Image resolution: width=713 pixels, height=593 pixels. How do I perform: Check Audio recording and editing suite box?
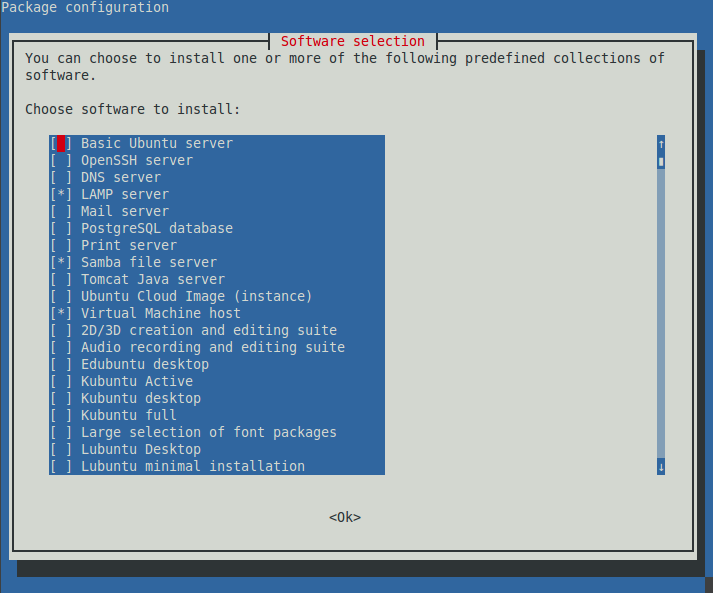[61, 347]
